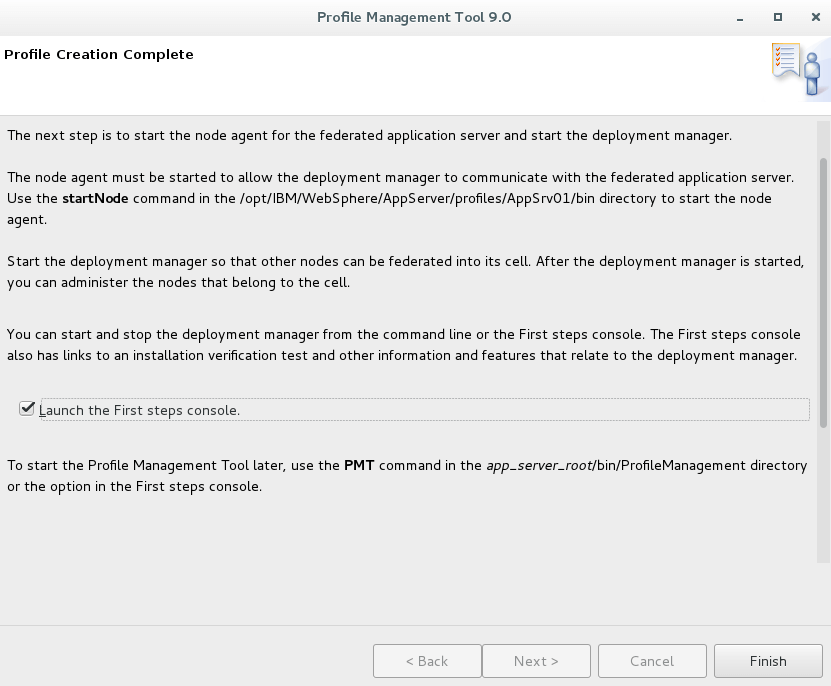Click the disabled Next button
This screenshot has height=686, width=831.
536,661
